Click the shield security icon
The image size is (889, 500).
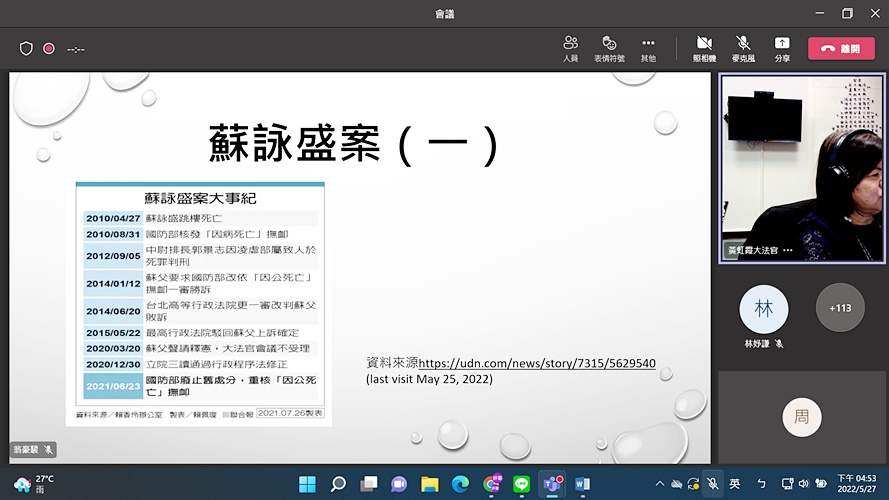pos(27,48)
